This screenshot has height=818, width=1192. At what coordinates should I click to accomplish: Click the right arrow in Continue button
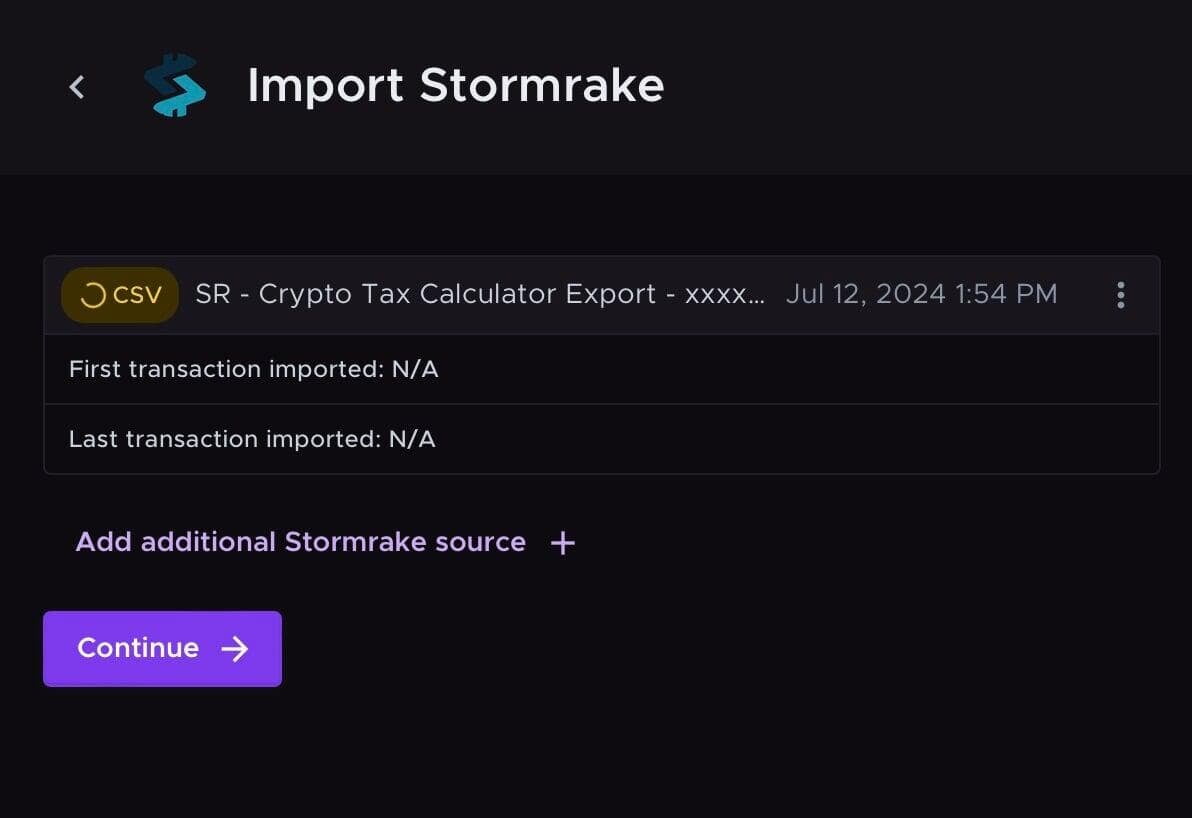point(235,648)
